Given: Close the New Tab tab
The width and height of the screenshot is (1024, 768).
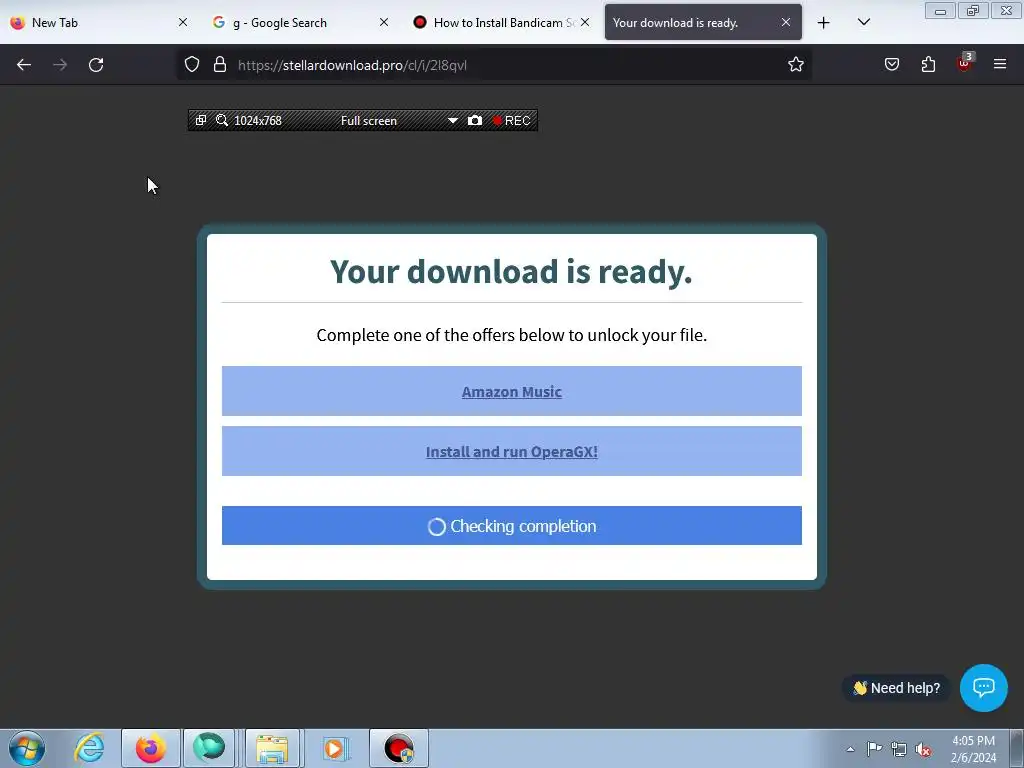Looking at the screenshot, I should coord(183,23).
